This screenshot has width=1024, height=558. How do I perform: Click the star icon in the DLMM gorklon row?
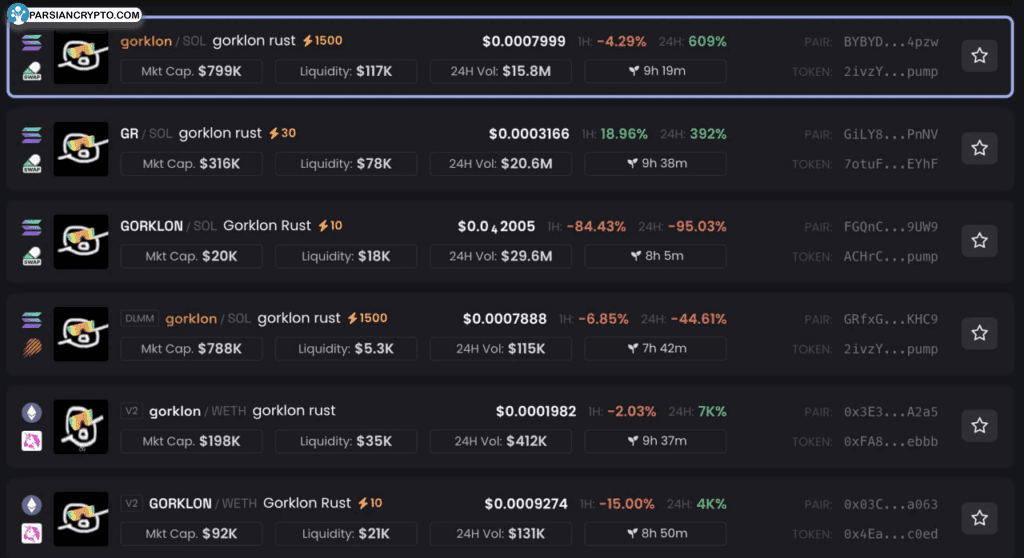(x=979, y=333)
